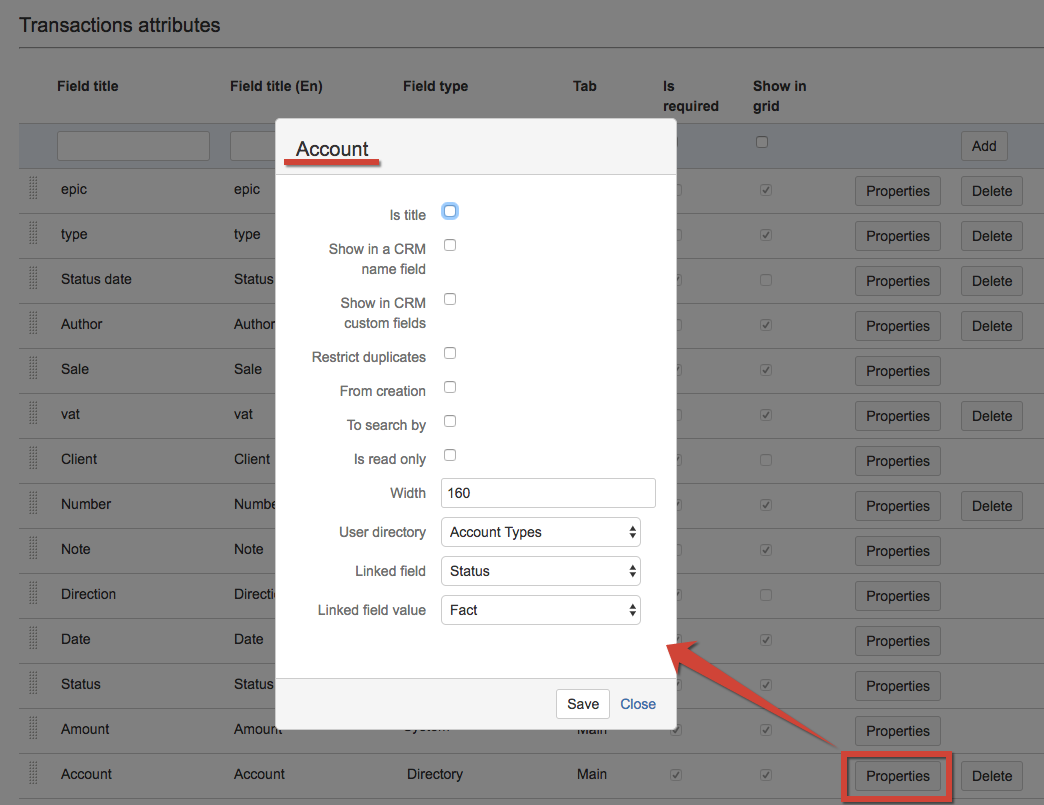Click the Note row grip handle
1044x805 pixels.
pos(33,549)
